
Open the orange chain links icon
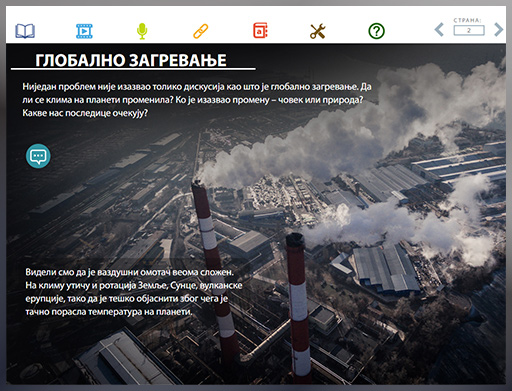click(201, 31)
